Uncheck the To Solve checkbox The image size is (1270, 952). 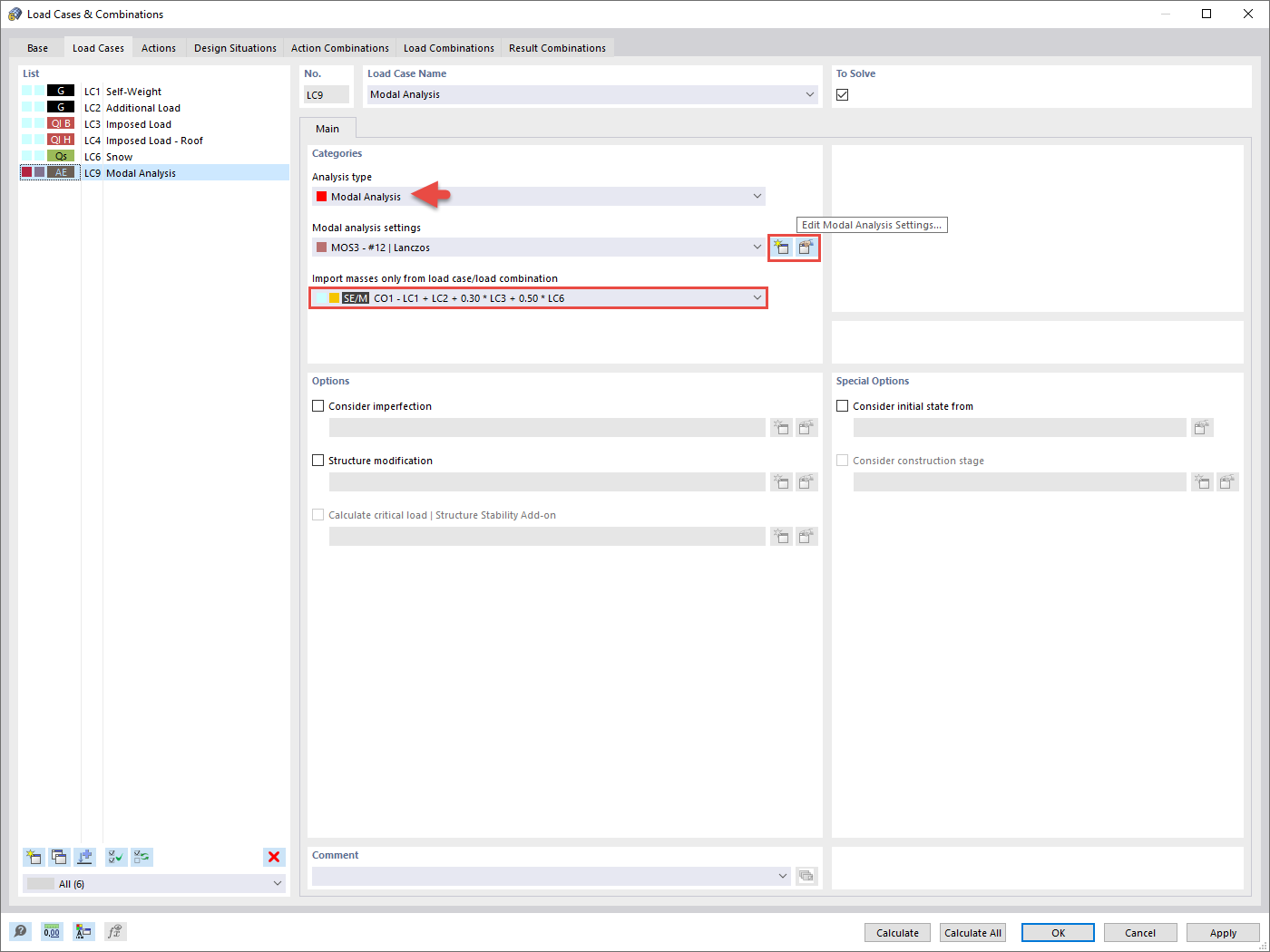(842, 93)
